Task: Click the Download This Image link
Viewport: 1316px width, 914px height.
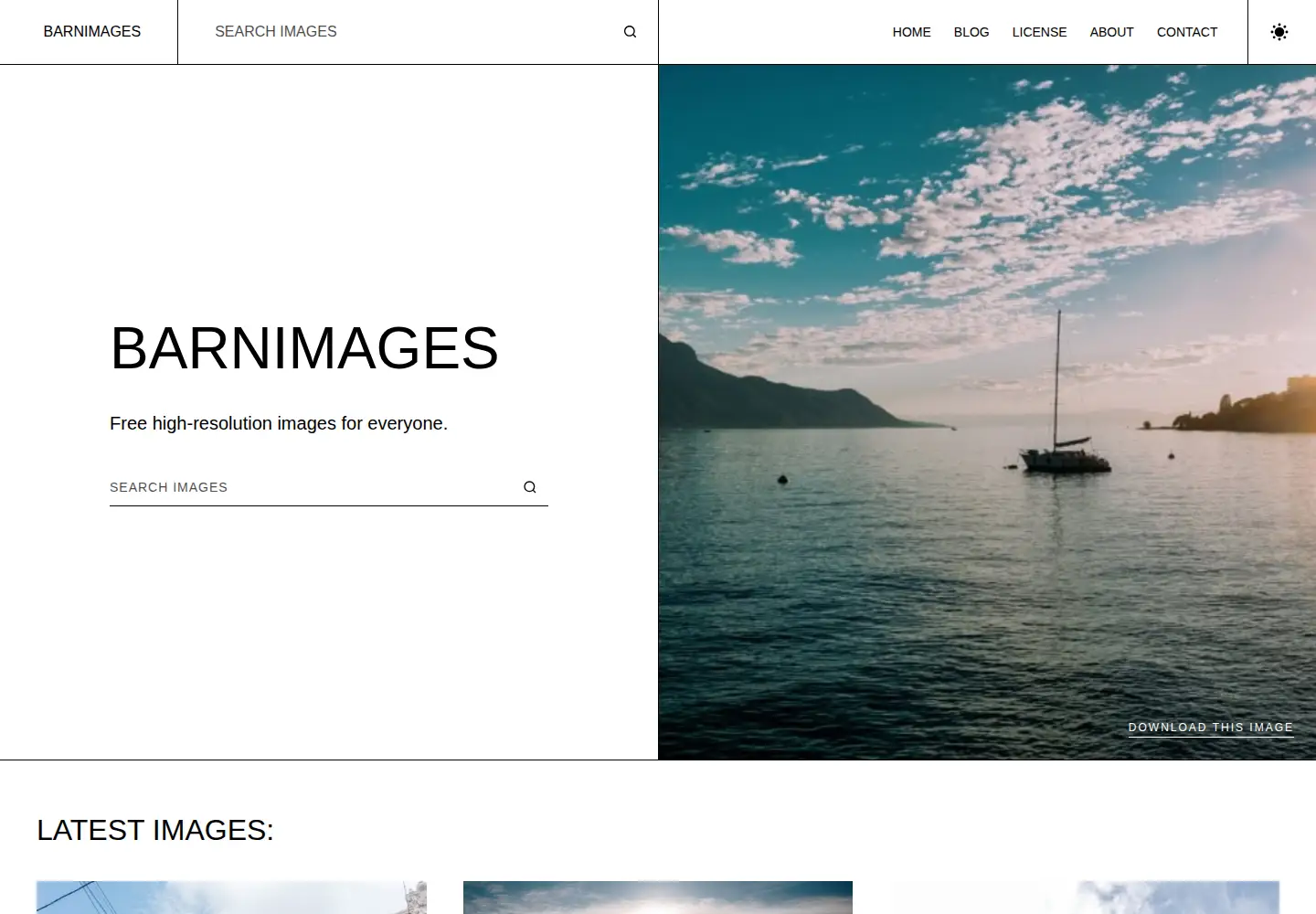Action: pos(1211,728)
